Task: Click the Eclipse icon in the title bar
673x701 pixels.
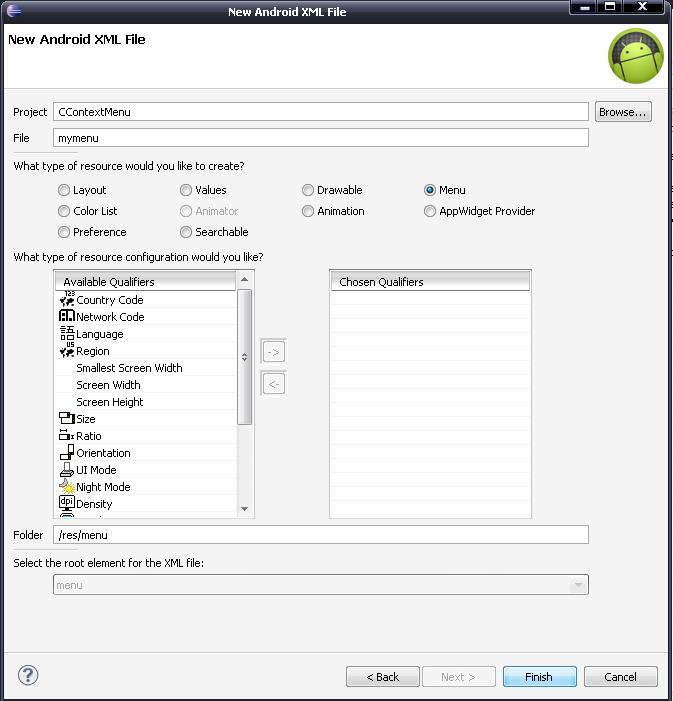Action: 13,11
